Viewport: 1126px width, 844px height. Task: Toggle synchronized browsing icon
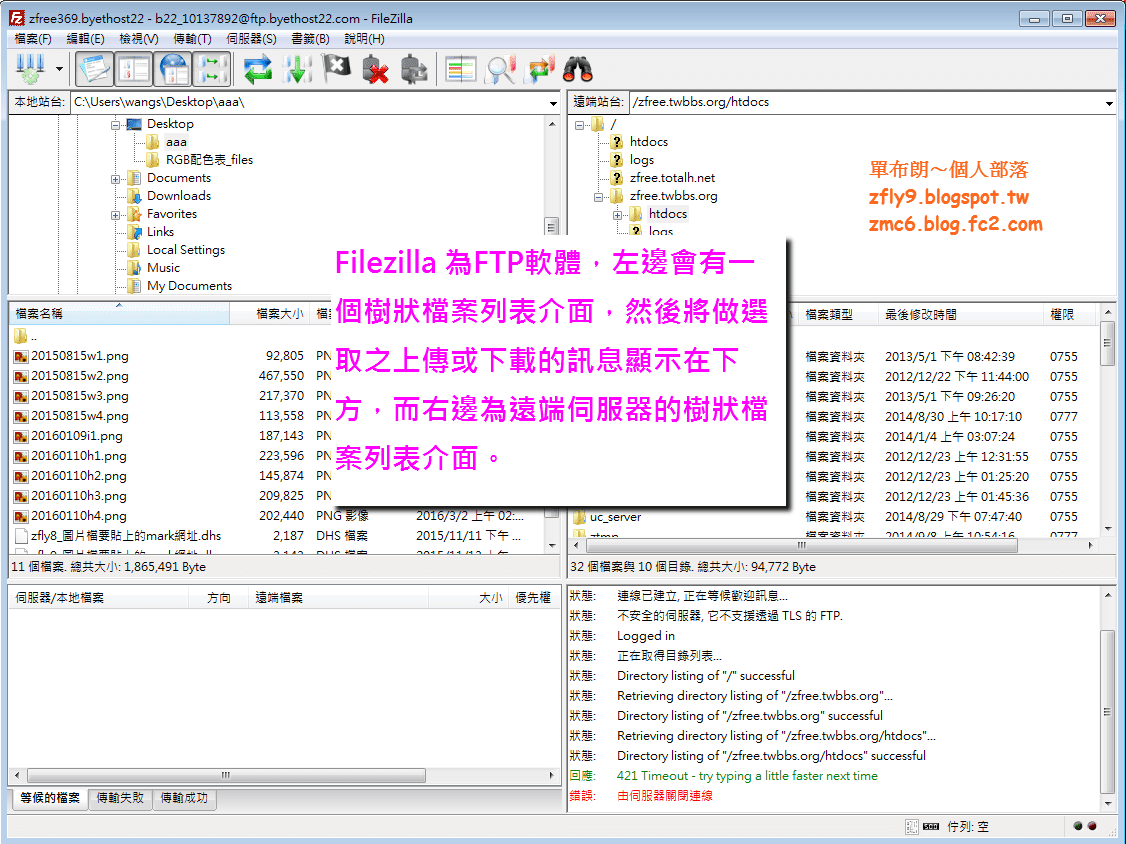(539, 70)
